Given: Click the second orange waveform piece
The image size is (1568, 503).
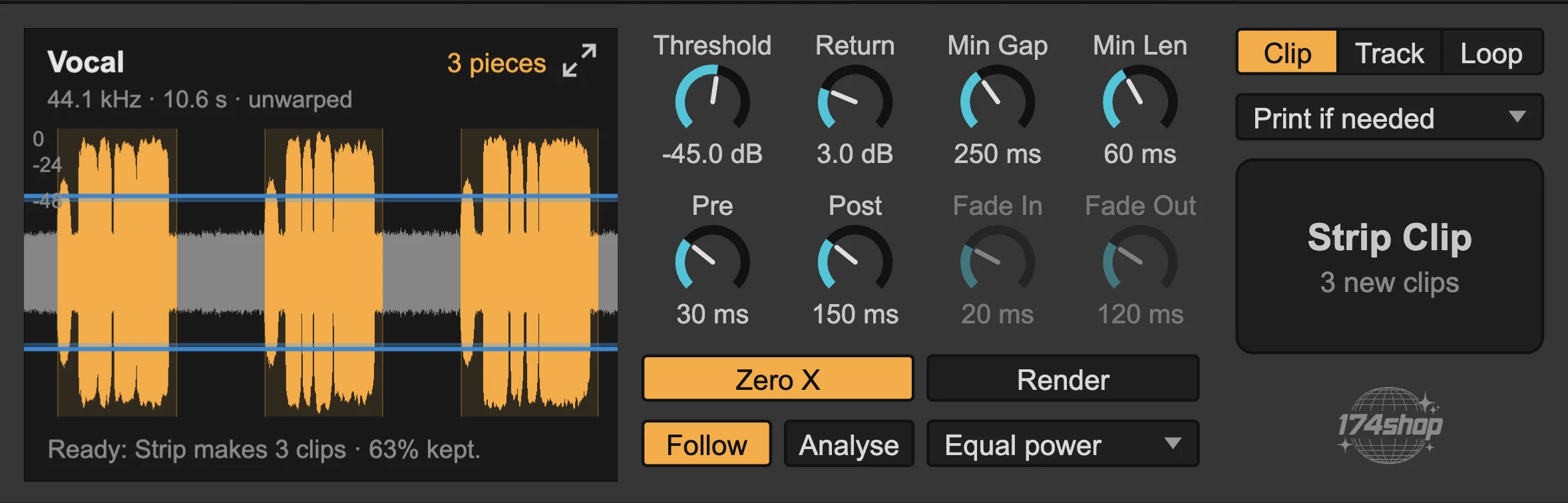Looking at the screenshot, I should pyautogui.click(x=323, y=271).
